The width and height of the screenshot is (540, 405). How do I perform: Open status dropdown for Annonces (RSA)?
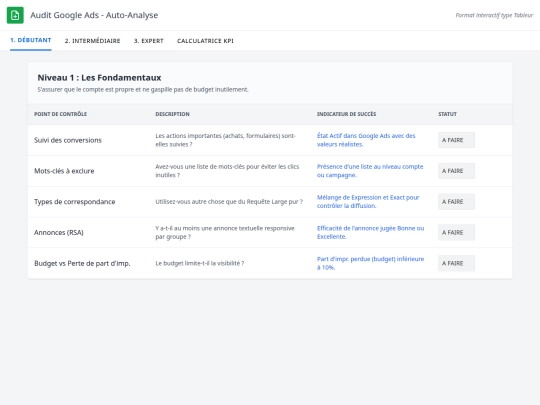click(456, 232)
